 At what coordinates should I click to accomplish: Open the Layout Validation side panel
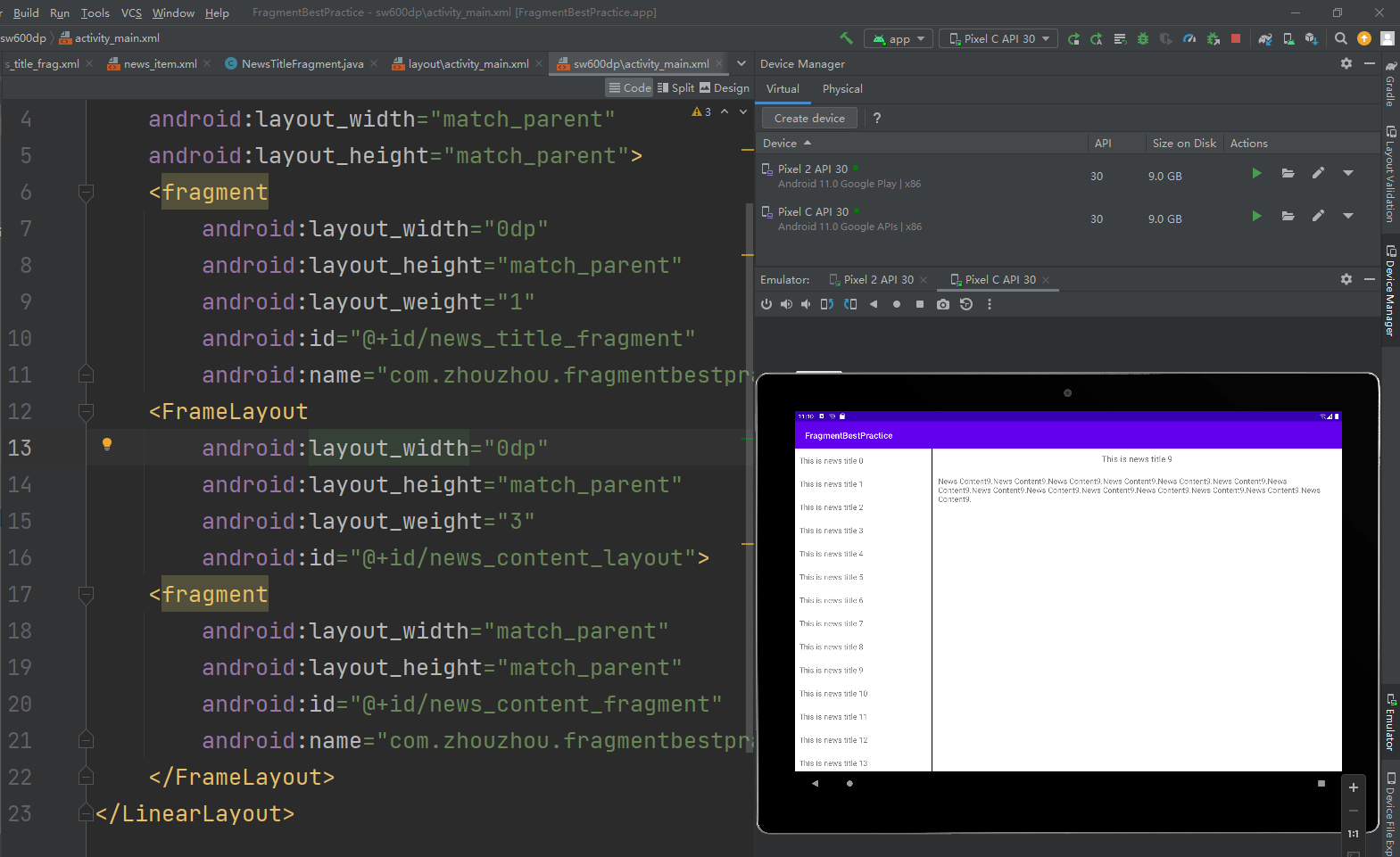(1390, 175)
